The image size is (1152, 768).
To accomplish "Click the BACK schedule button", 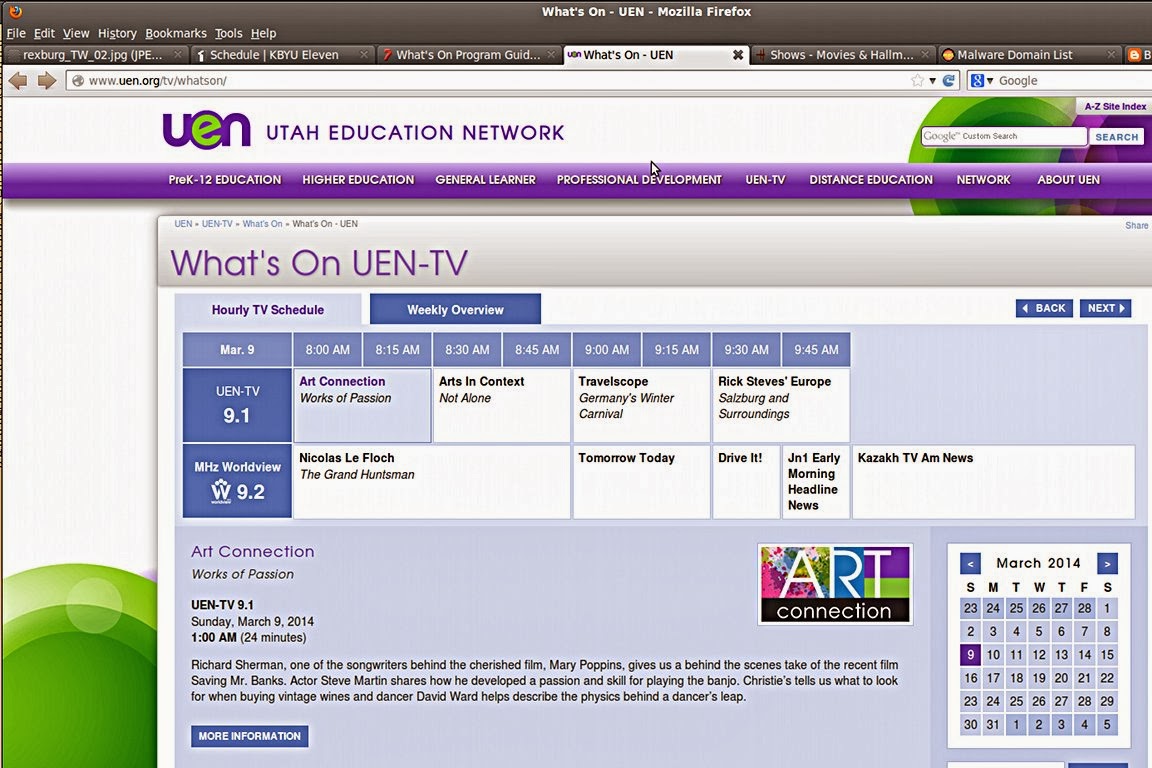I will tap(1044, 308).
